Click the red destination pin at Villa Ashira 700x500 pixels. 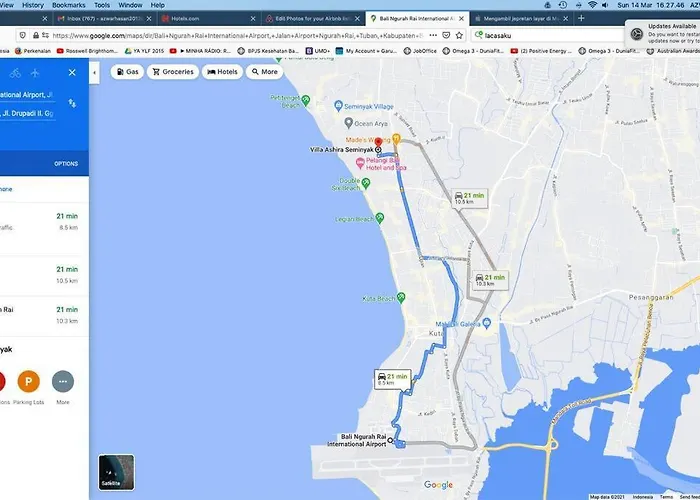click(378, 143)
